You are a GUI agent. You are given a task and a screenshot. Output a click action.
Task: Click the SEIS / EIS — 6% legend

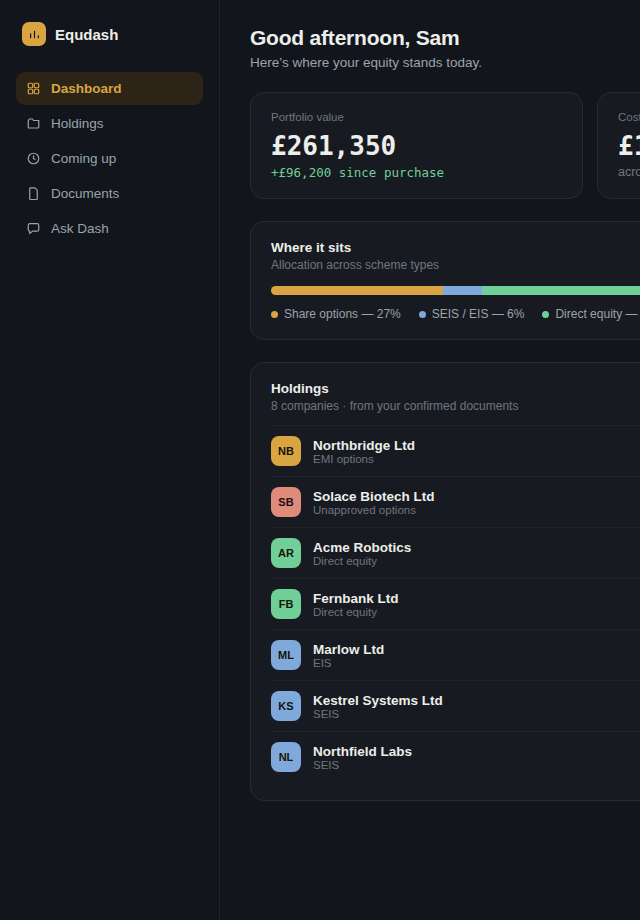coord(472,314)
